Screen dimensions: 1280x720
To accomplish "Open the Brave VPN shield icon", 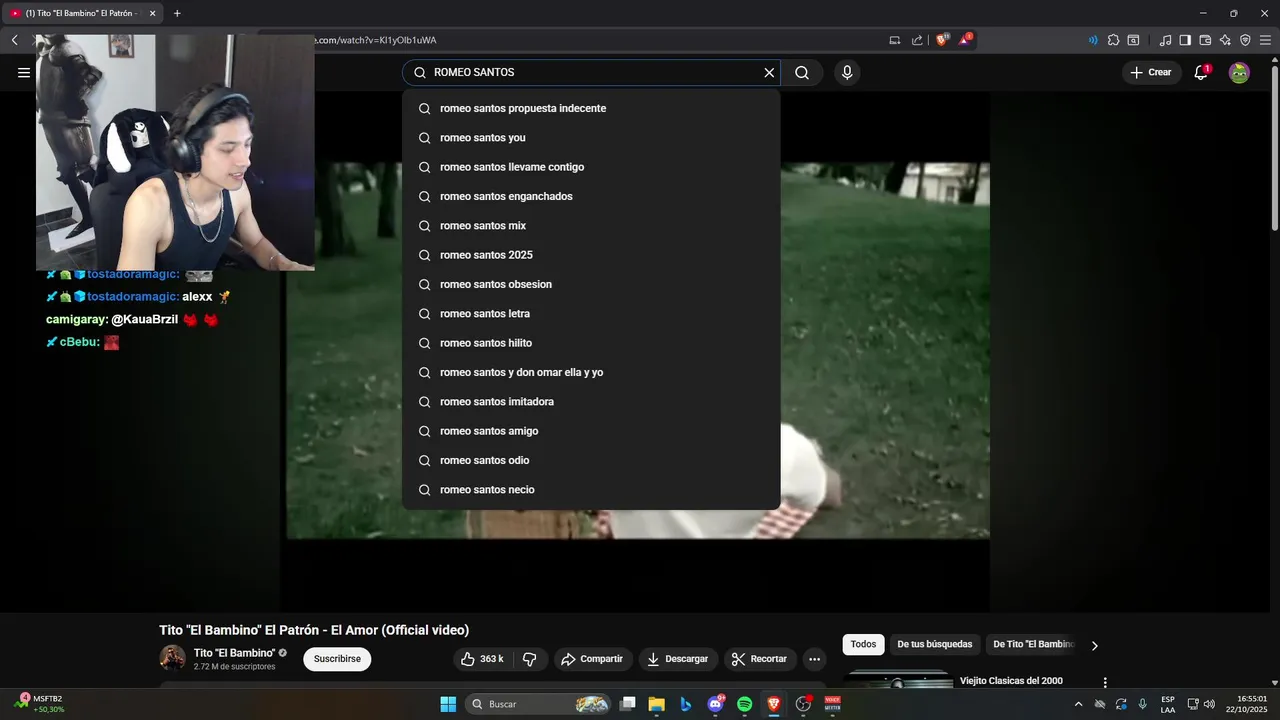I will pyautogui.click(x=1245, y=40).
